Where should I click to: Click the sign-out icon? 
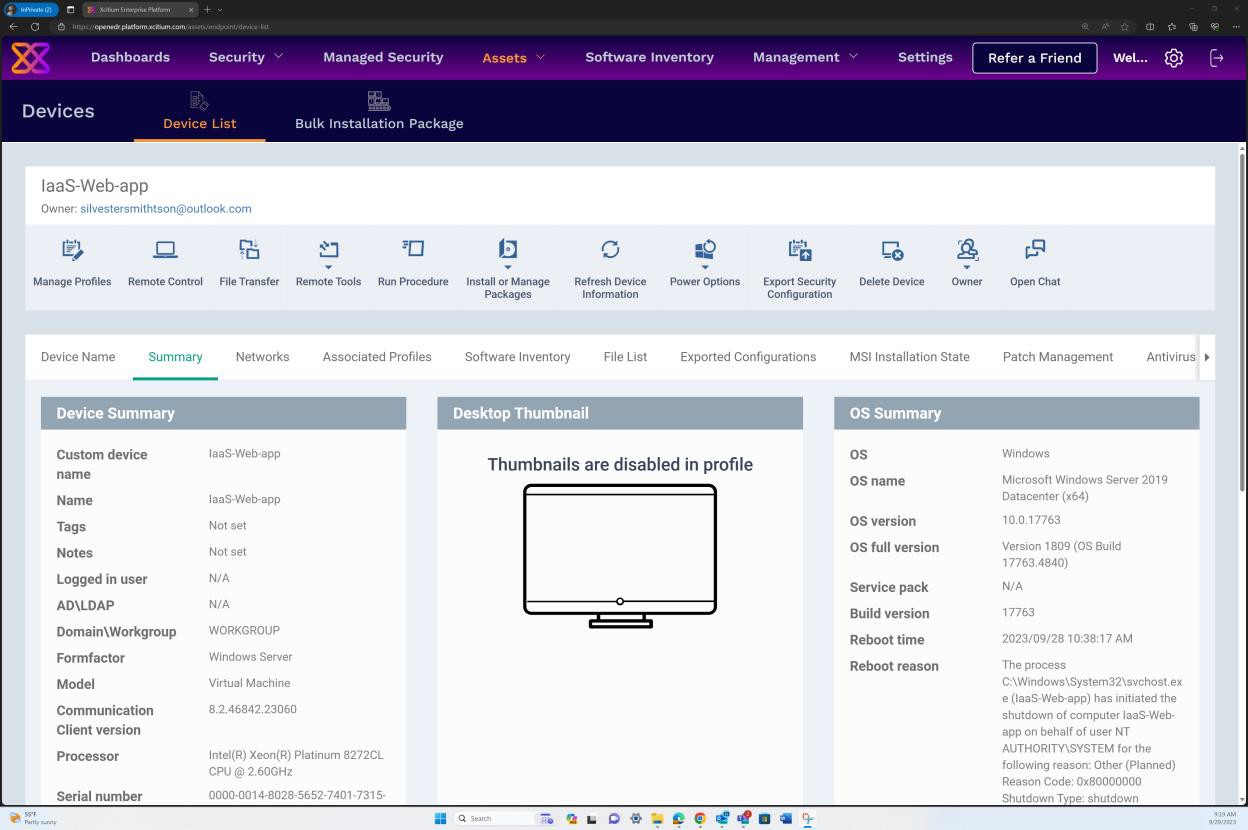pos(1217,58)
